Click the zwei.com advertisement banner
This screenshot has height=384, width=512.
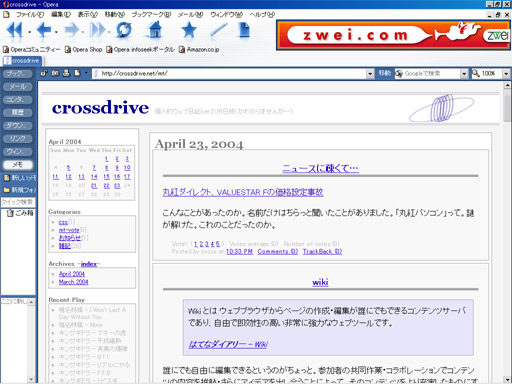[x=394, y=35]
